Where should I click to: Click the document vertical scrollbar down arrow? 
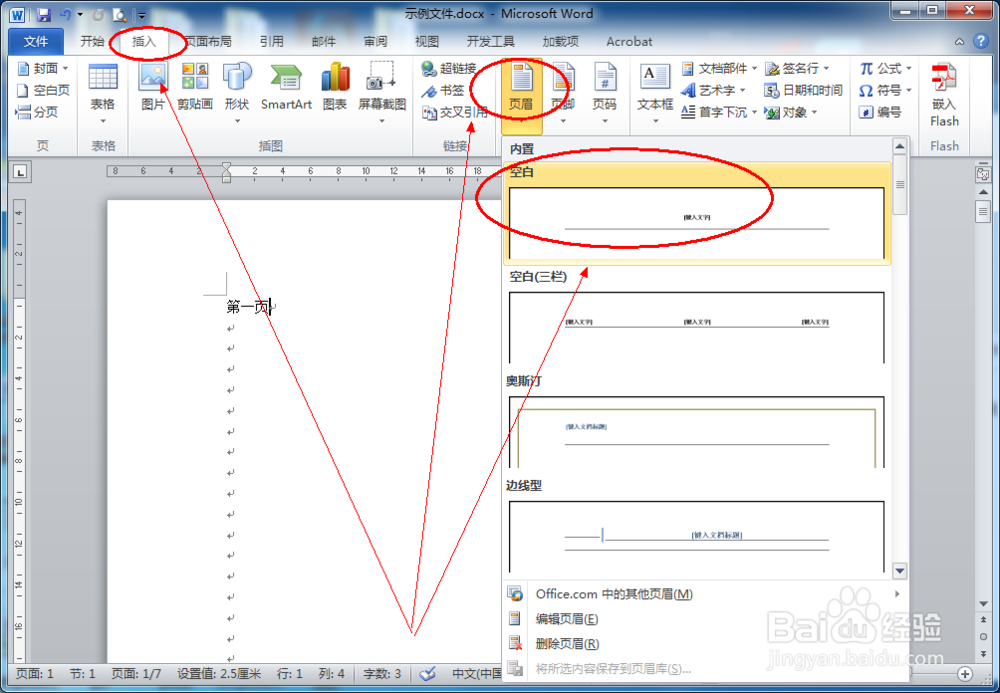pyautogui.click(x=983, y=603)
